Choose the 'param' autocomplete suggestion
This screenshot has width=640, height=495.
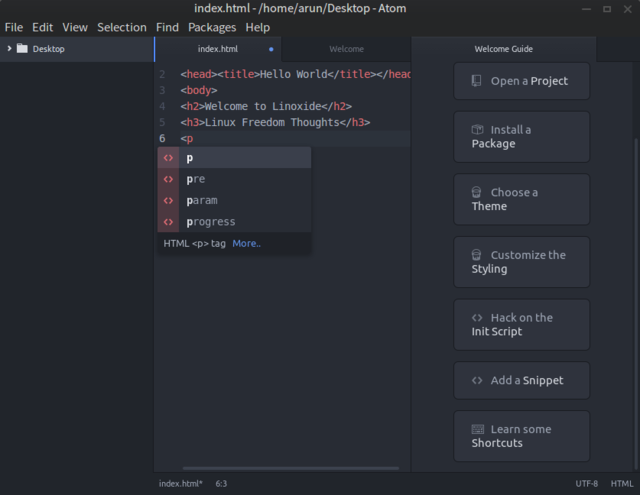coord(234,200)
